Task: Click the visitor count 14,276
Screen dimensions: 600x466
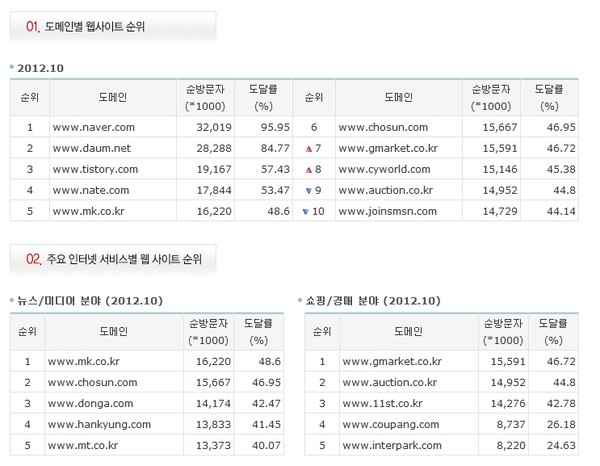Action: (508, 403)
